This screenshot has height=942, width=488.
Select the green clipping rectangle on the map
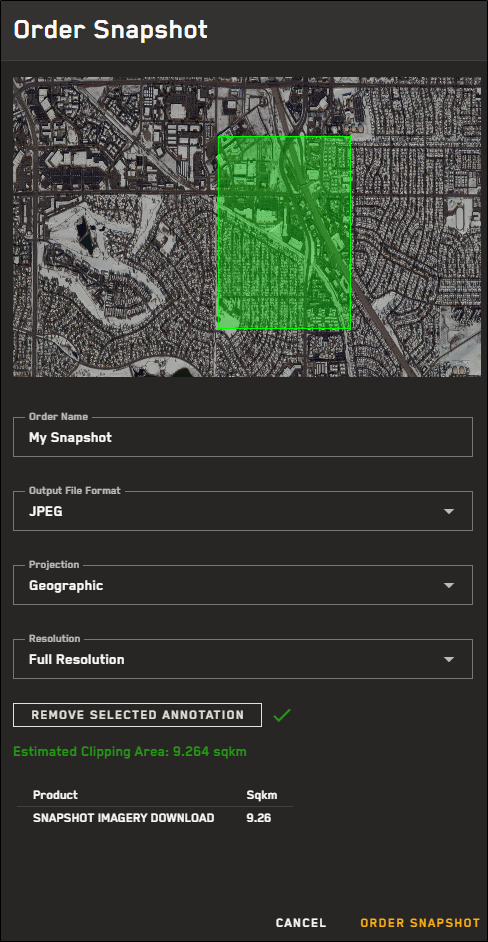pyautogui.click(x=284, y=232)
